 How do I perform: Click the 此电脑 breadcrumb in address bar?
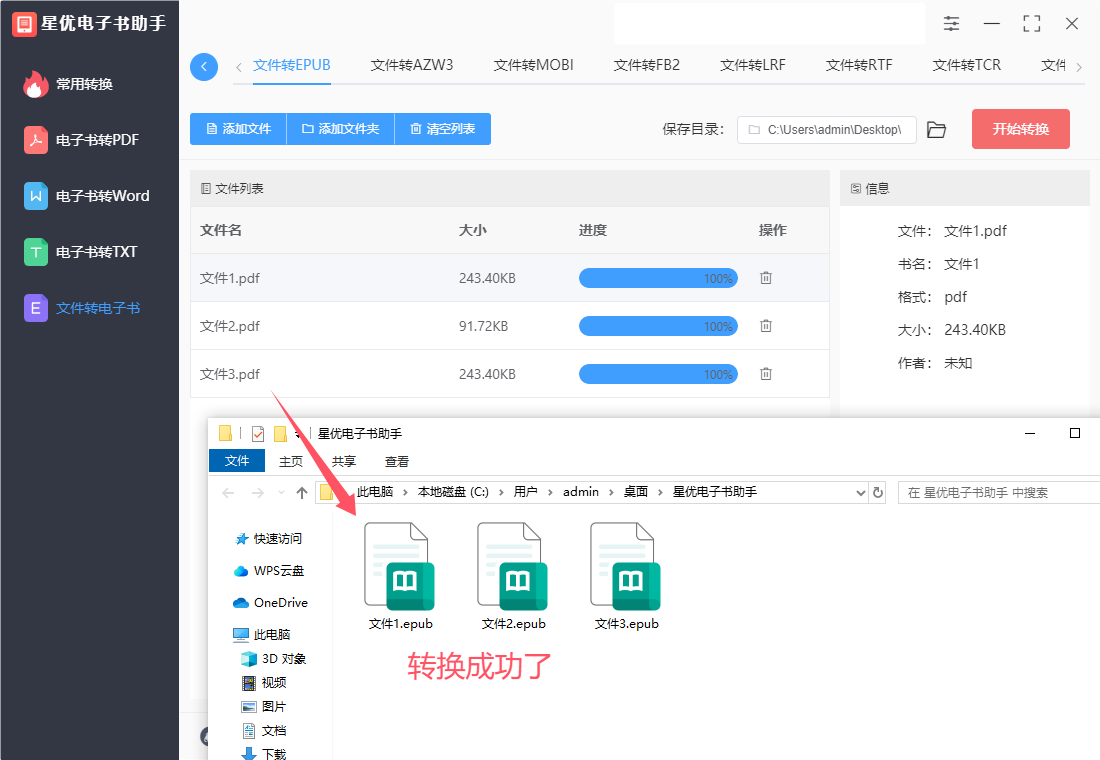click(375, 492)
